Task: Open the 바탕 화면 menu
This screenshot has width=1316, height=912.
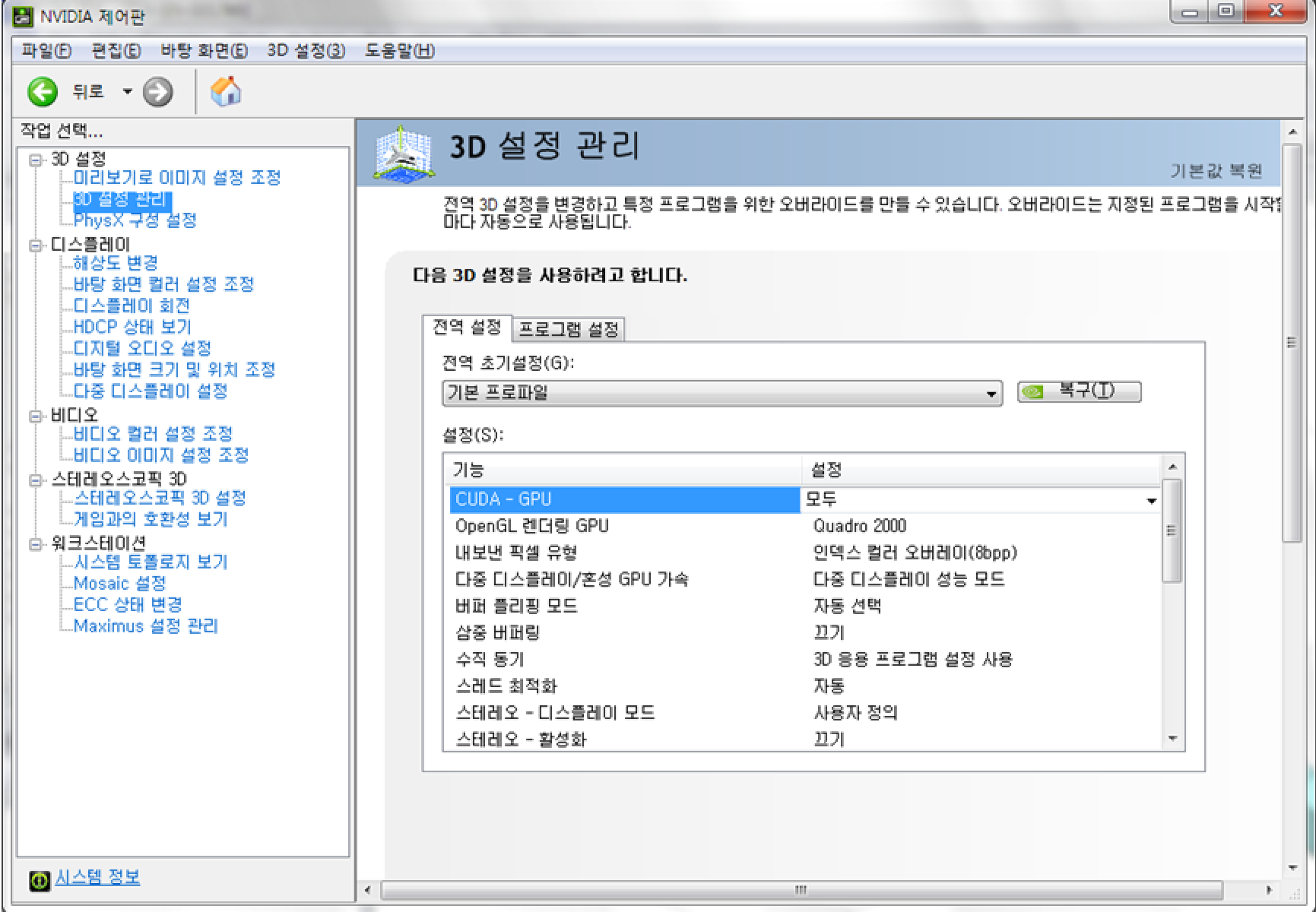Action: 204,51
